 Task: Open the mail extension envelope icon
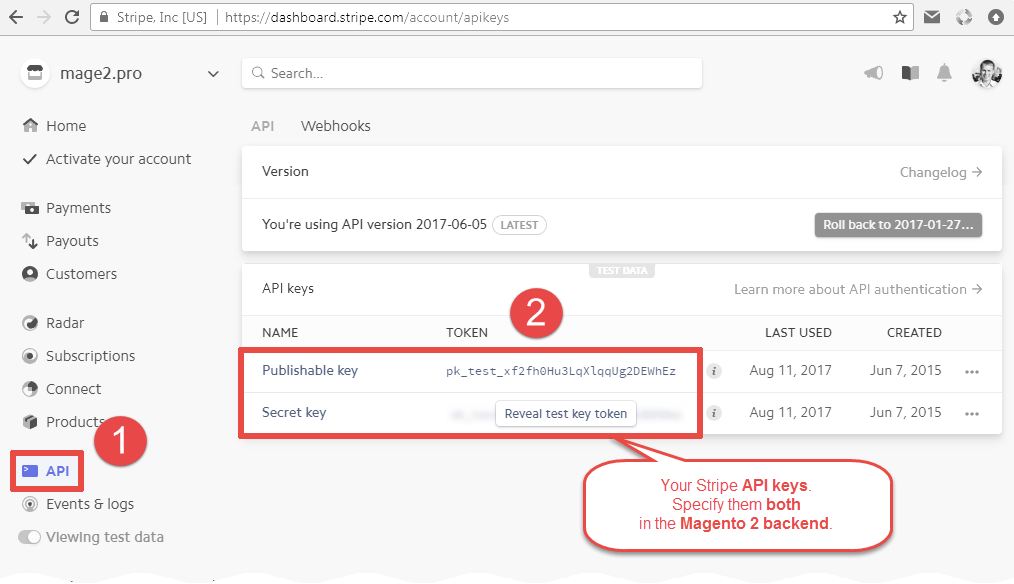coord(932,17)
